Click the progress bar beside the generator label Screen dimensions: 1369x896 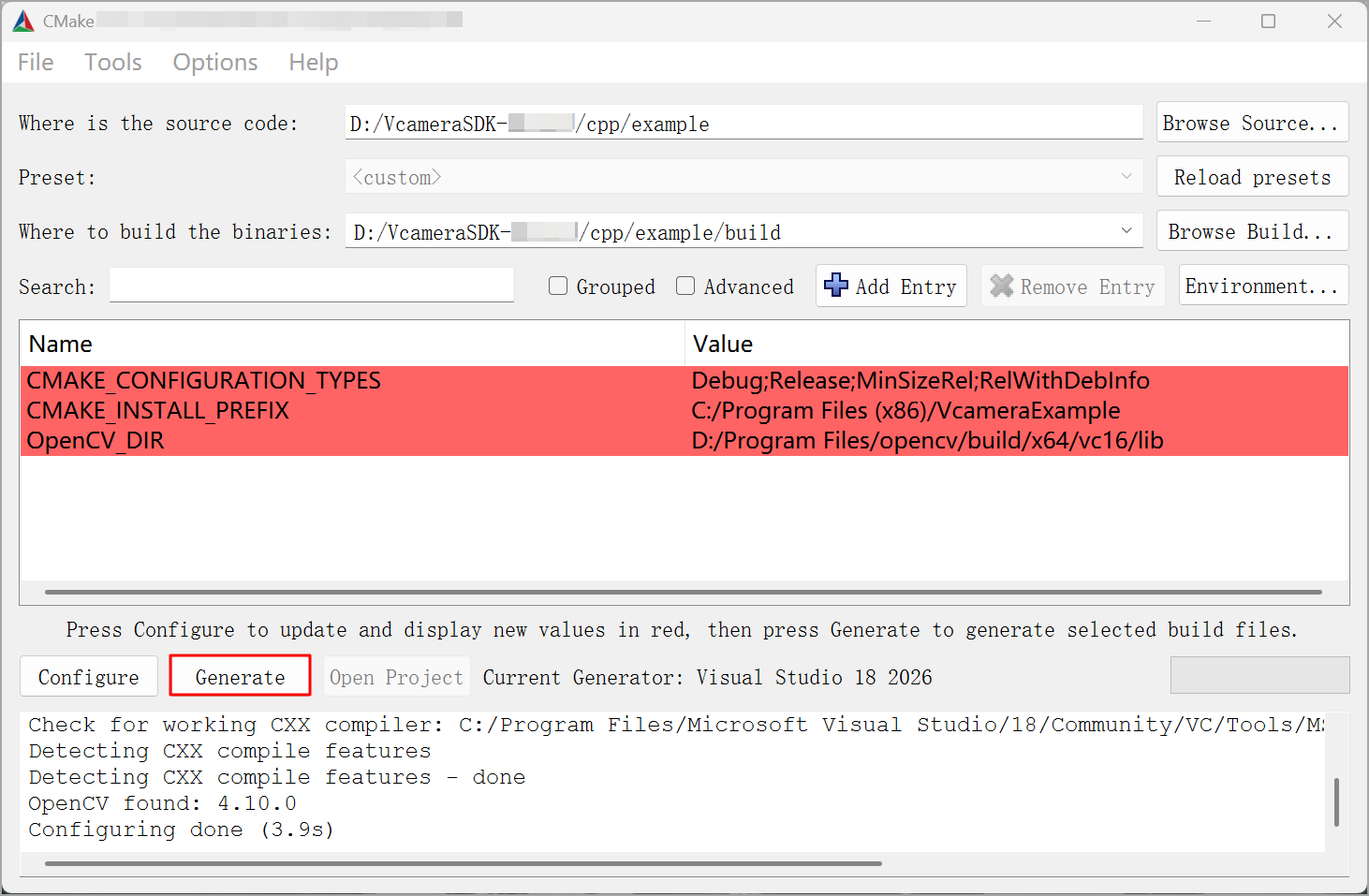pyautogui.click(x=1259, y=675)
